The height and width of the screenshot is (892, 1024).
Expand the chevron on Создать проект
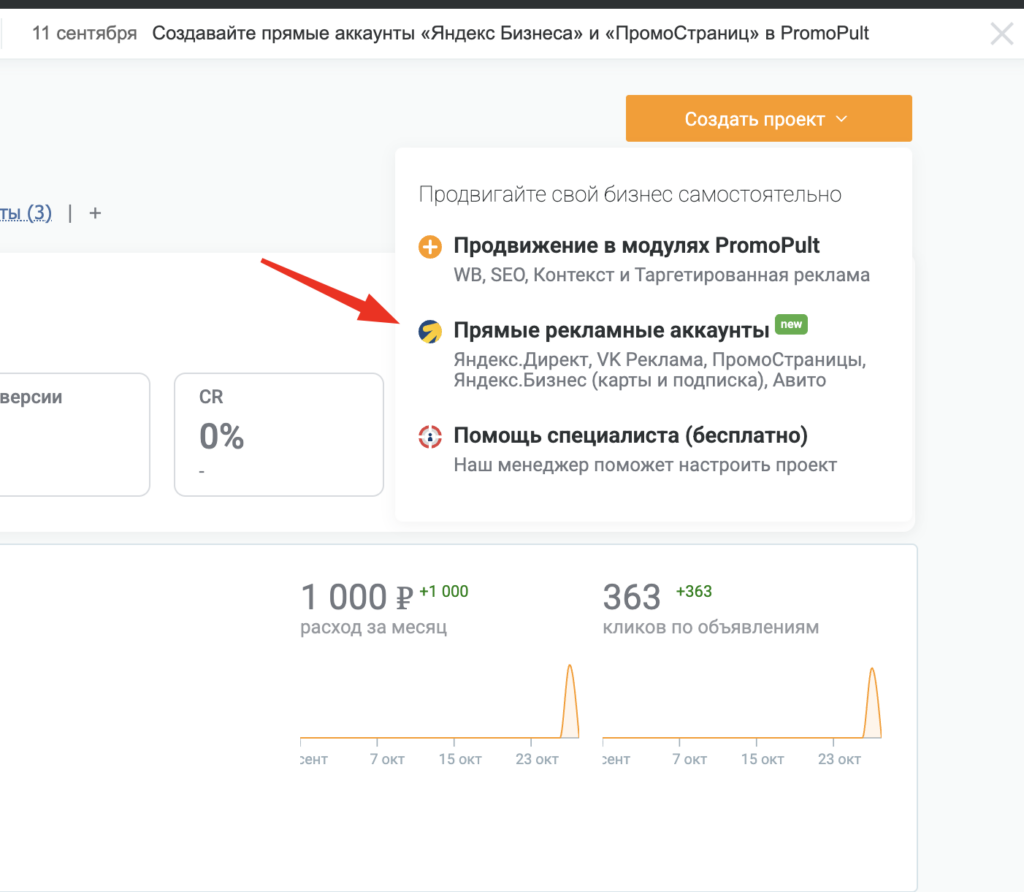coord(841,119)
